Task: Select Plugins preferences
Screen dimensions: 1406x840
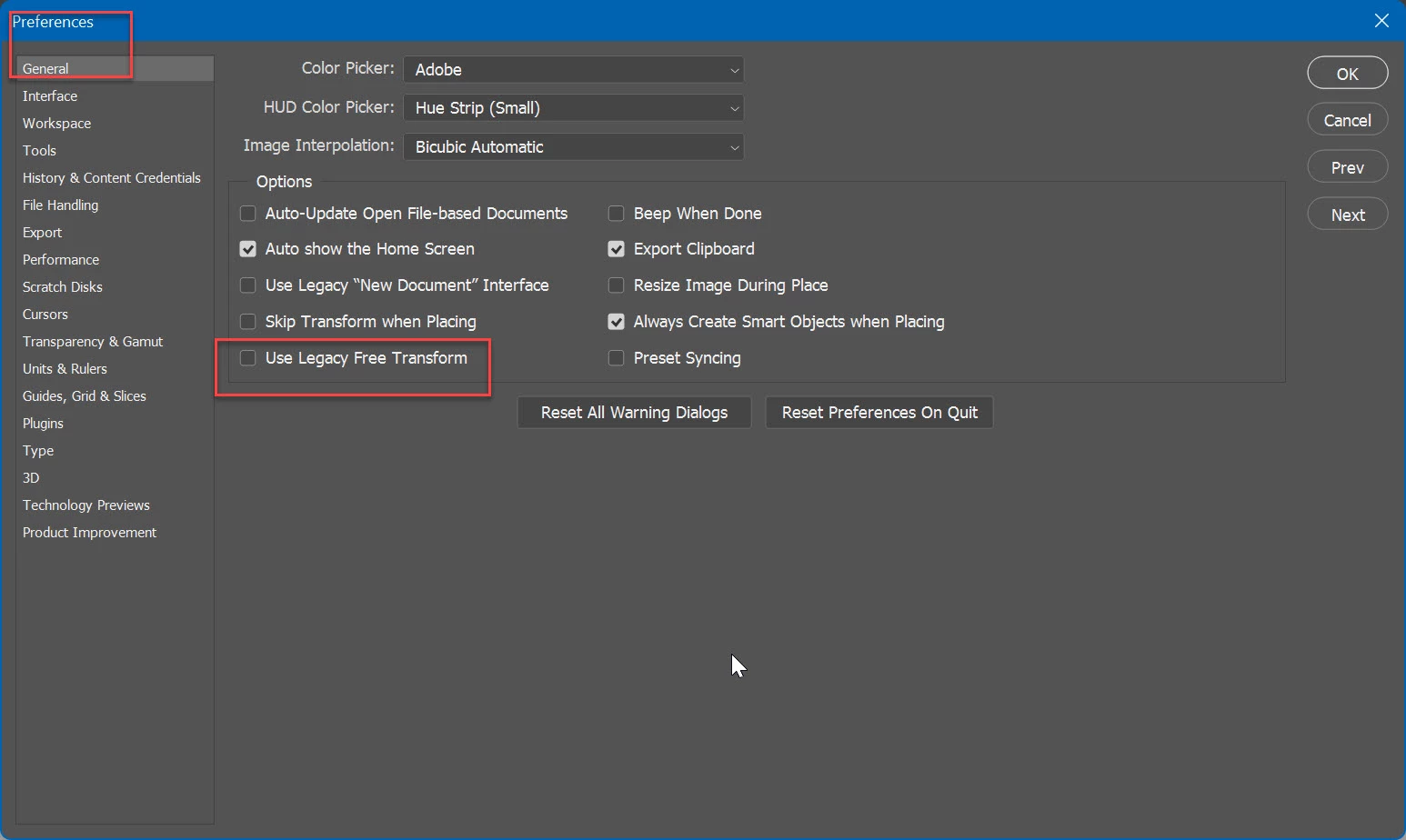Action: (x=115, y=424)
